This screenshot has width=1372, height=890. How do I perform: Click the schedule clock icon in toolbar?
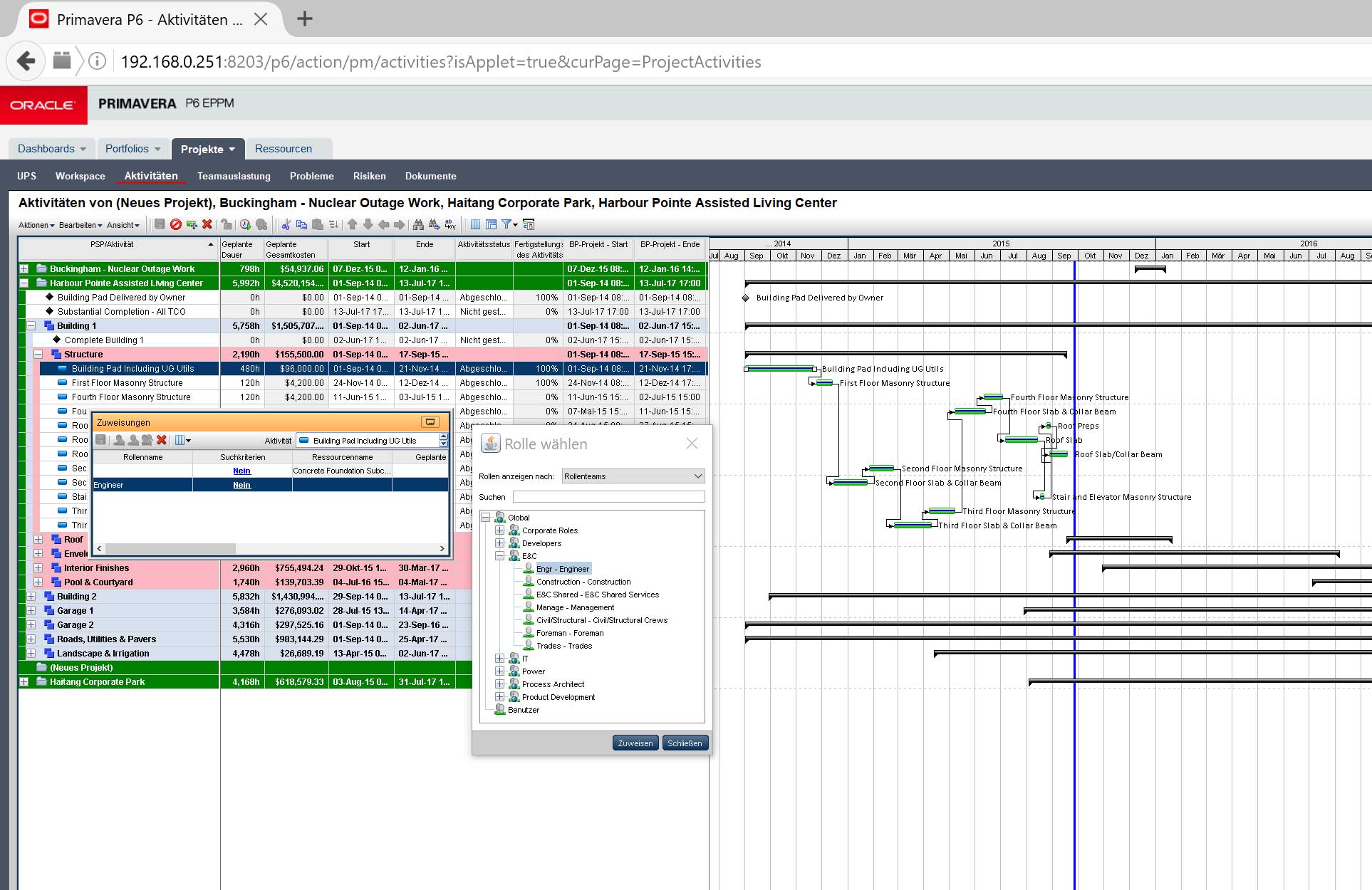(x=245, y=224)
